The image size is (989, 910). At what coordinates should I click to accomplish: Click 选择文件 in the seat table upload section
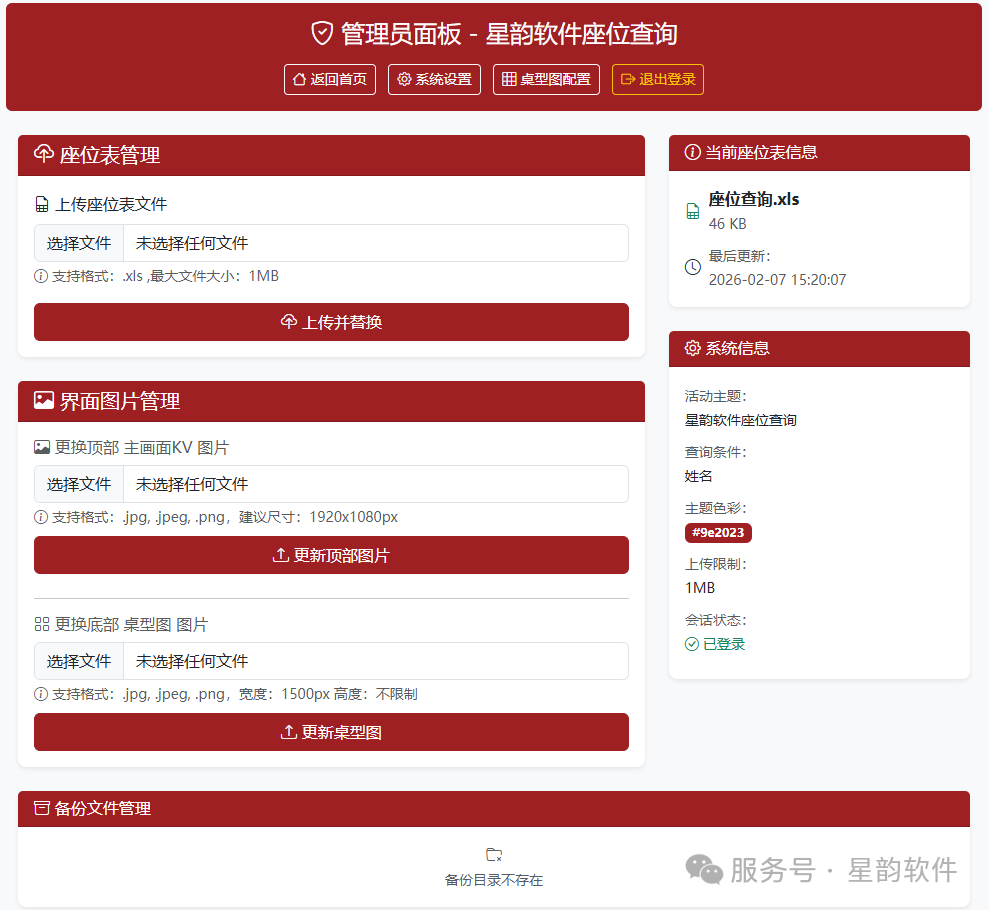(78, 242)
